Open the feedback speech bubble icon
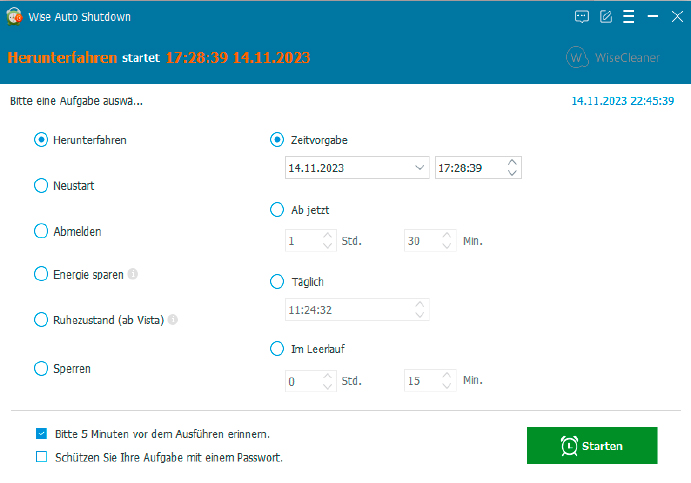 pos(582,17)
